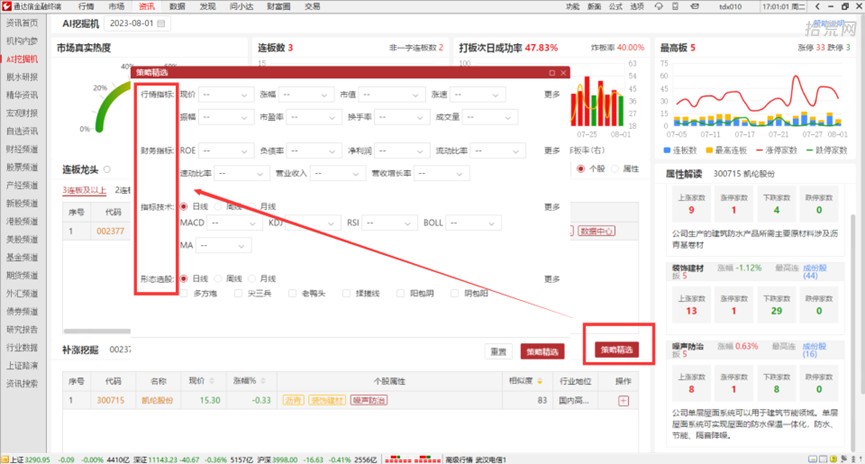
Task: Check the 多方炮 pattern checkbox
Action: click(x=184, y=294)
